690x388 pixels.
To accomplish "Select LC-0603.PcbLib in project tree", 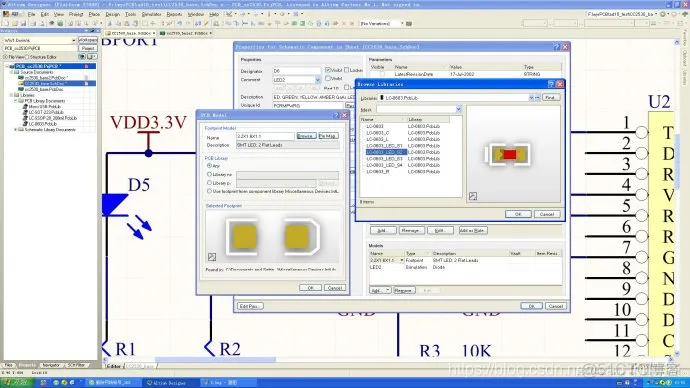I will click(43, 124).
